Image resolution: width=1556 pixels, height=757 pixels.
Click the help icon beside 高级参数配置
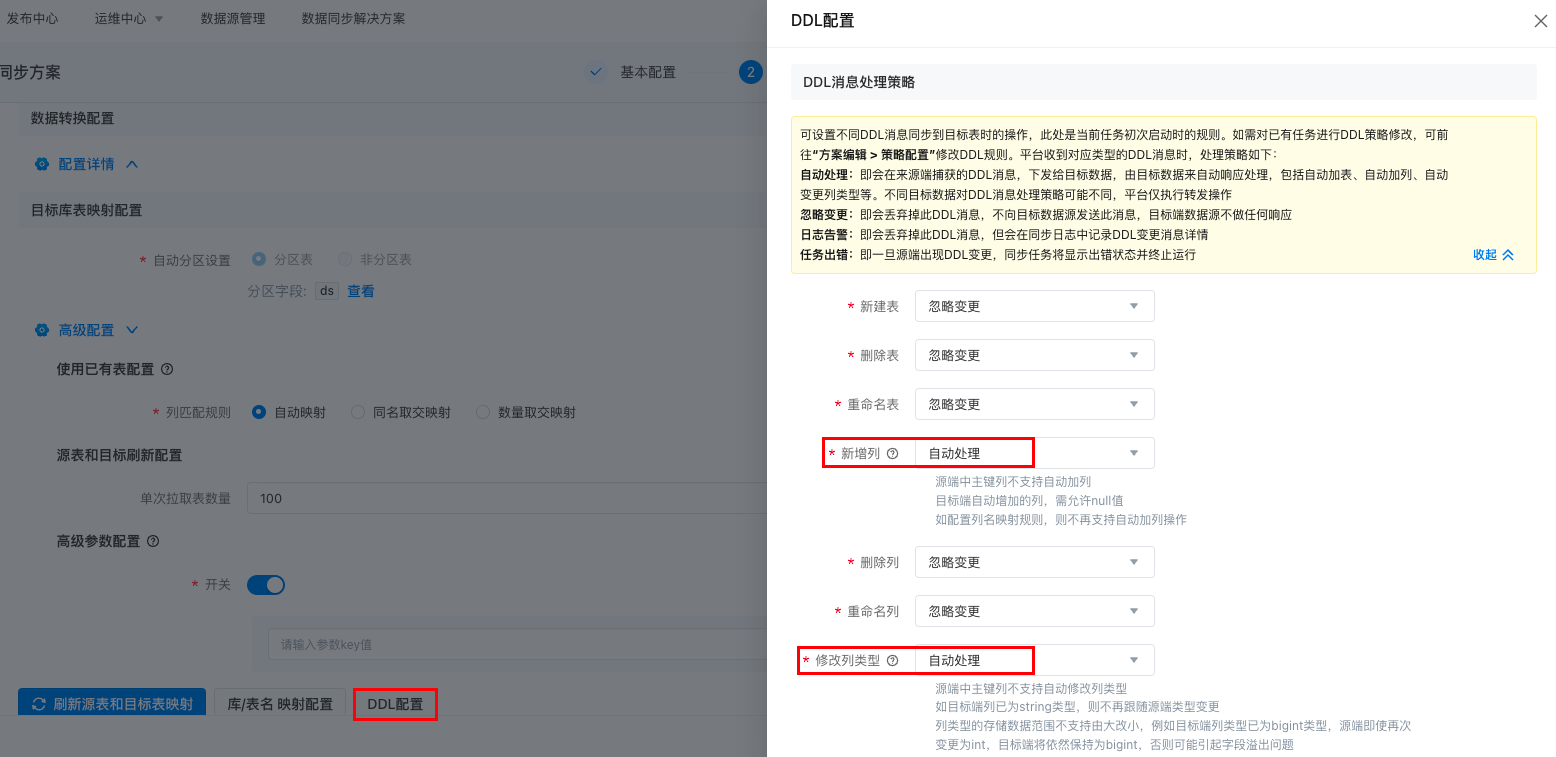(x=153, y=541)
